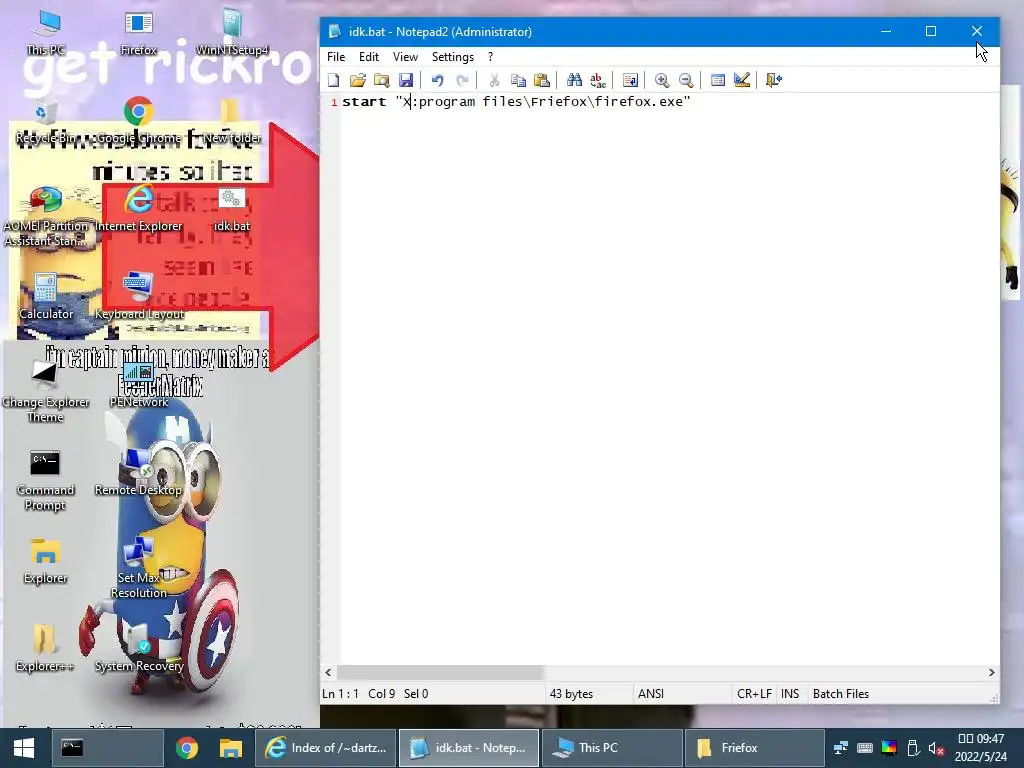Viewport: 1024px width, 768px height.
Task: Click the horizontal scrollbar right arrow
Action: point(991,672)
